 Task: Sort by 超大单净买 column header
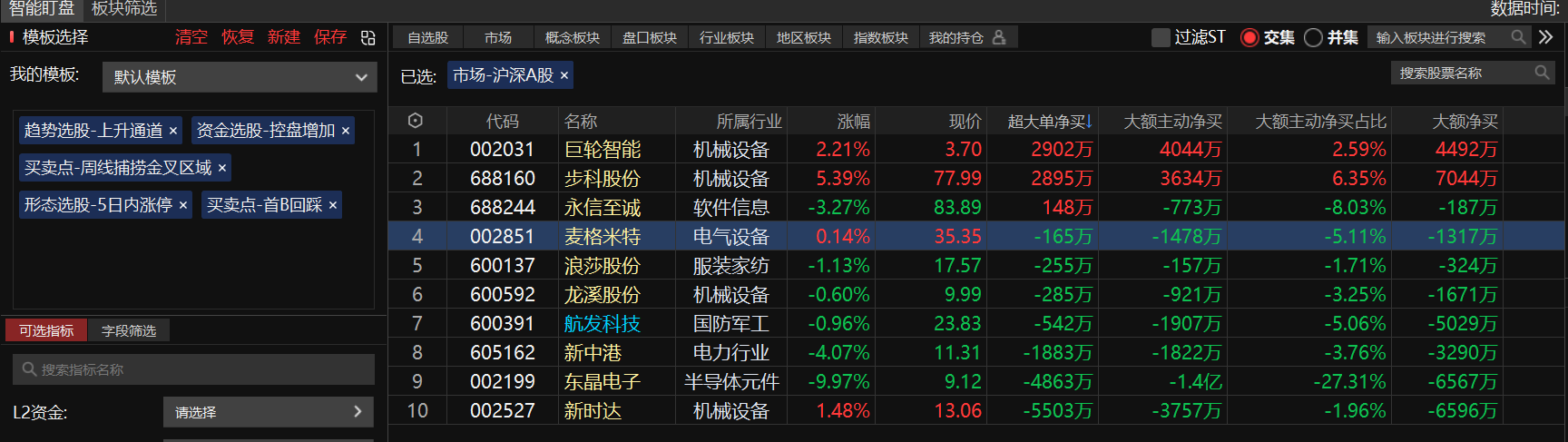[x=1049, y=121]
